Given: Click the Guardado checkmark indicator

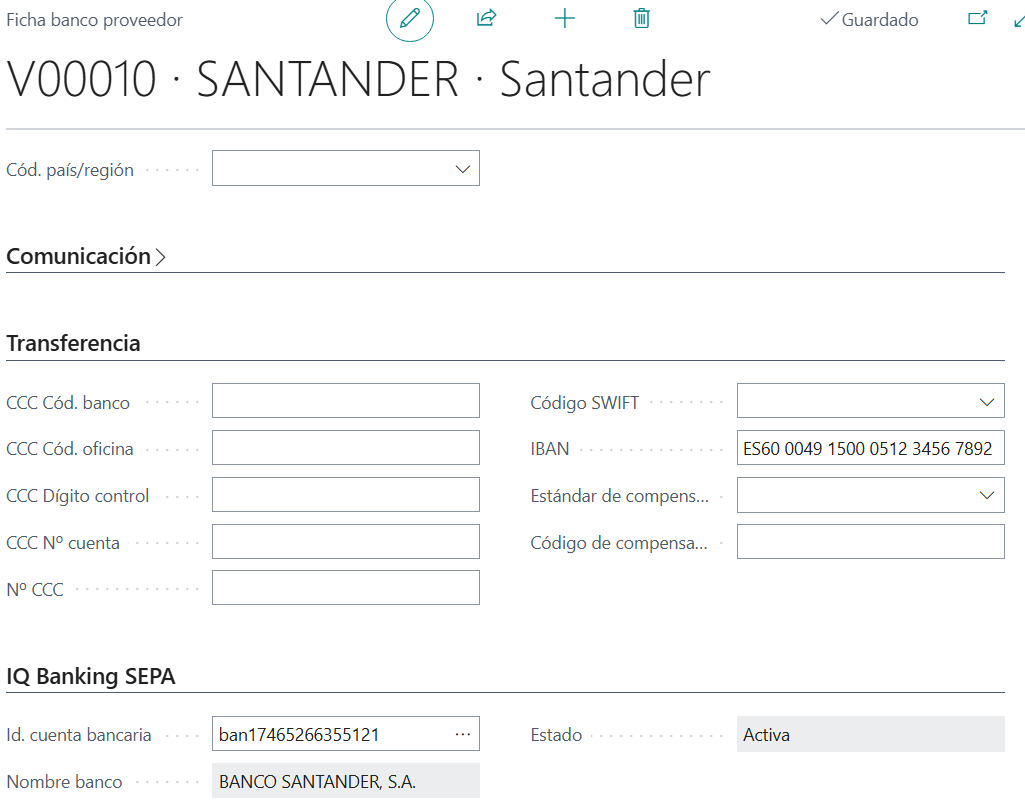Looking at the screenshot, I should coord(869,19).
